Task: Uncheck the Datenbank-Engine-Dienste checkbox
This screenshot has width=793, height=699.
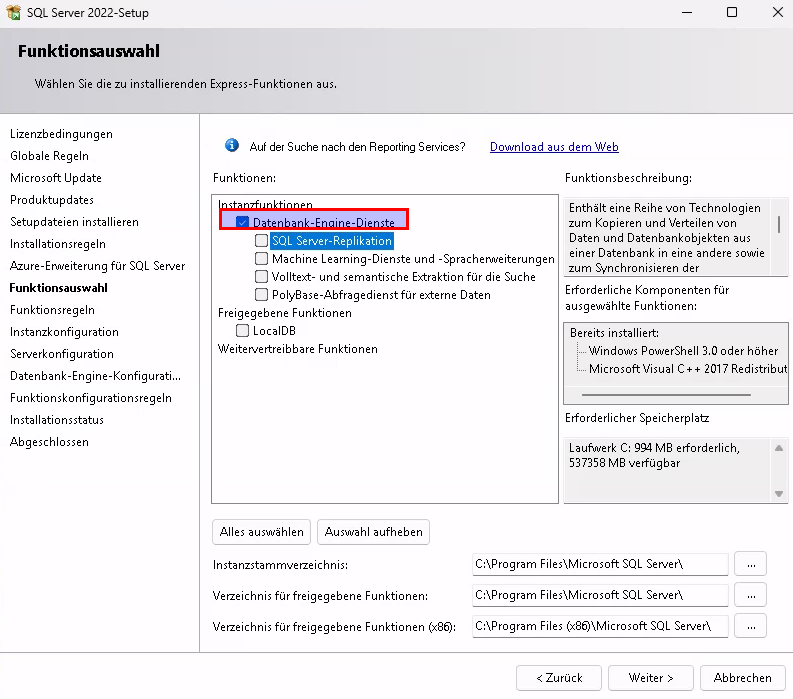Action: click(x=243, y=222)
